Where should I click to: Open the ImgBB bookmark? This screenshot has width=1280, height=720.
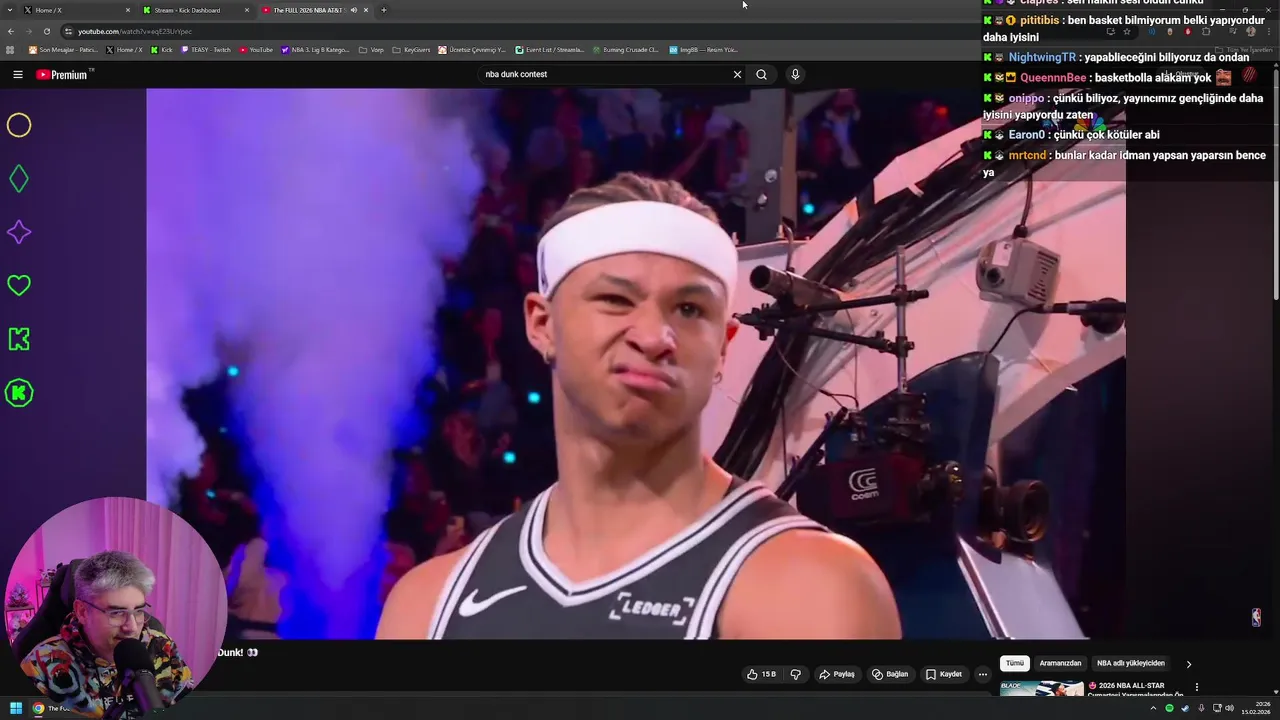[x=703, y=49]
